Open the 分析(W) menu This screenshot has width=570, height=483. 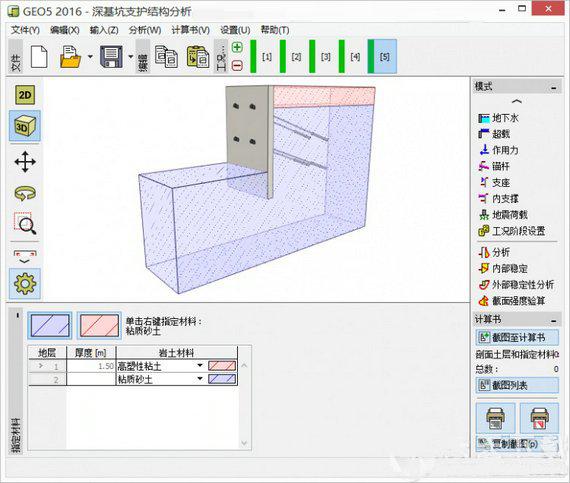pos(145,30)
